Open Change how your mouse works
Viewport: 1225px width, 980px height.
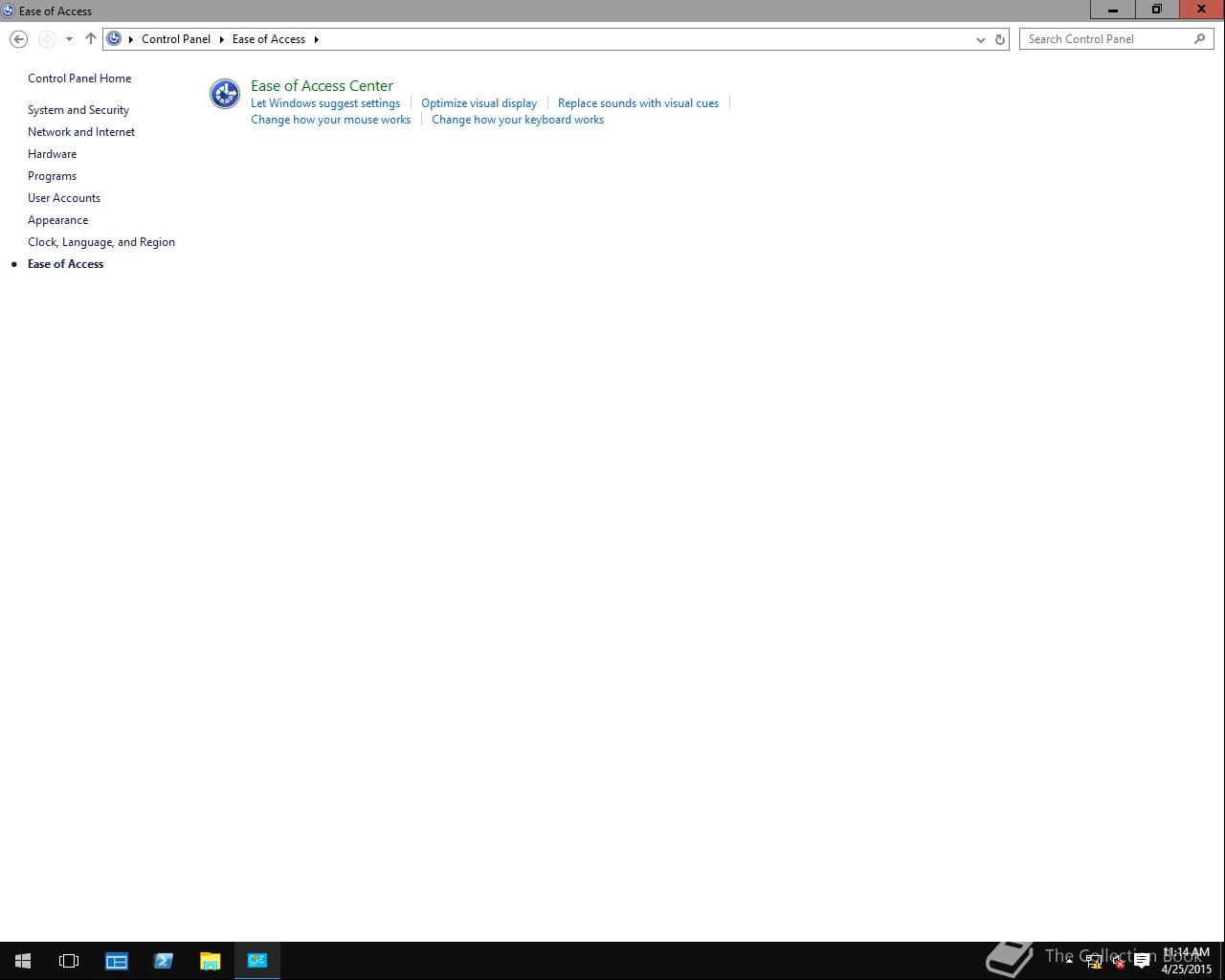330,120
